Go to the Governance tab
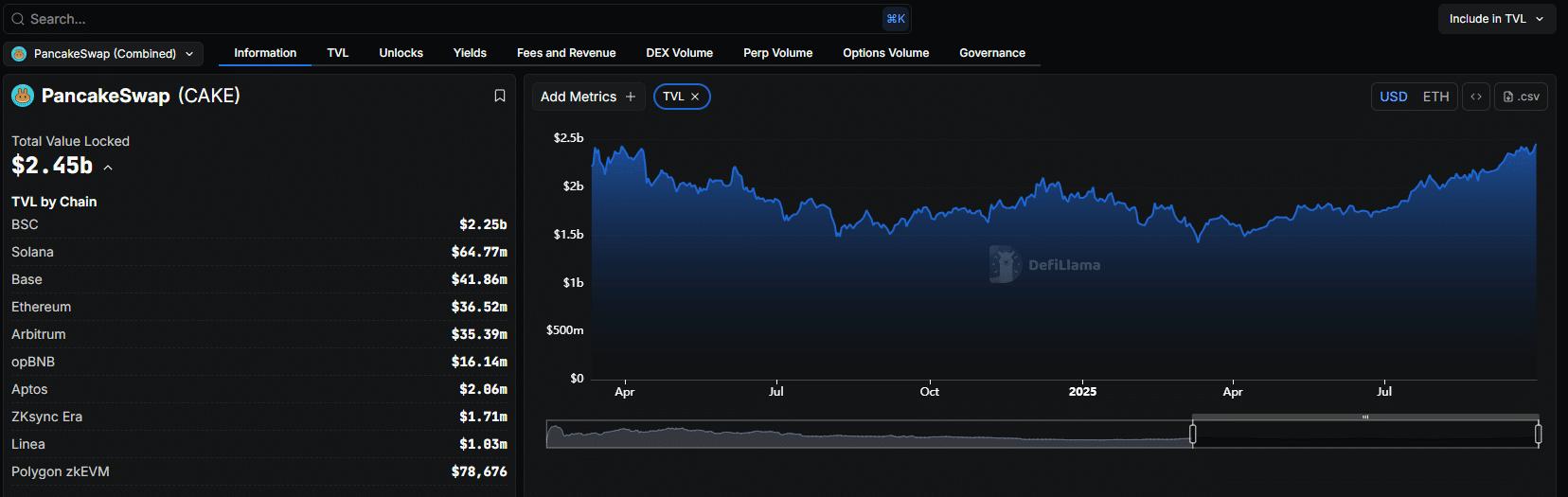This screenshot has height=497, width=1568. [991, 53]
